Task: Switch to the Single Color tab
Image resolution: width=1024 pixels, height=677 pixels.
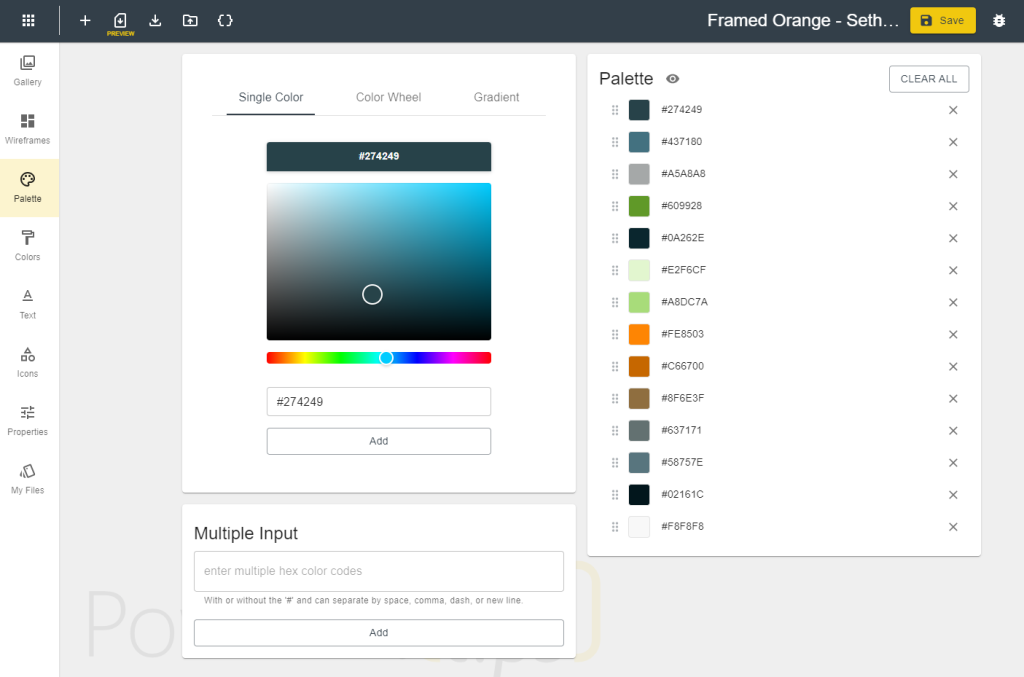Action: pos(270,97)
